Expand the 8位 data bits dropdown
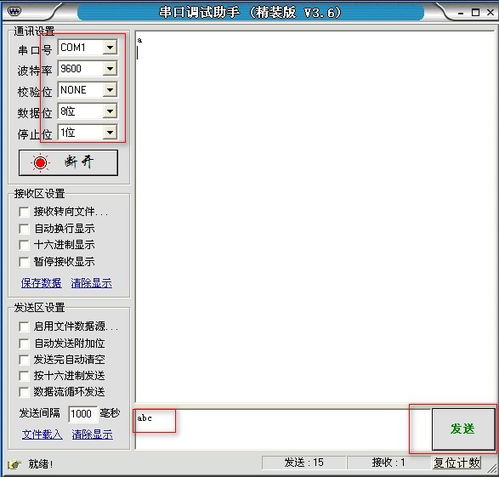Viewport: 499px width, 477px height. pyautogui.click(x=110, y=111)
